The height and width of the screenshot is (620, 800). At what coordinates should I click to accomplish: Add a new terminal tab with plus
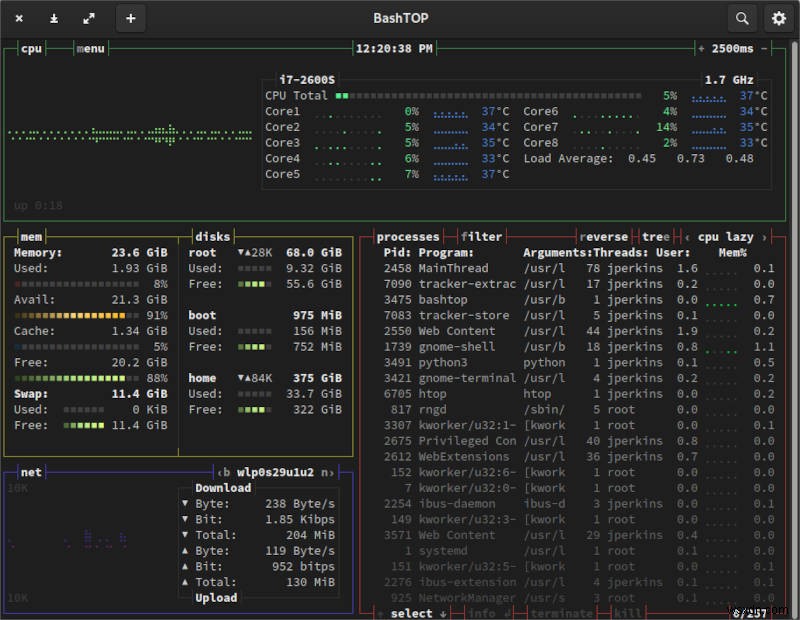click(x=131, y=19)
